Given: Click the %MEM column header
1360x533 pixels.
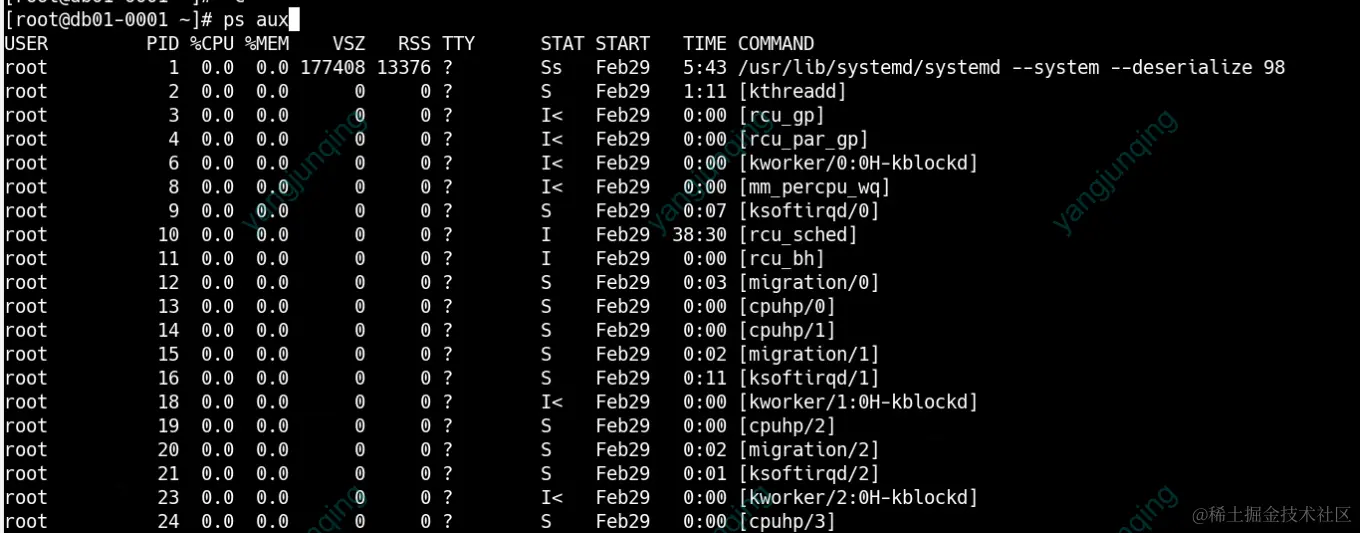Looking at the screenshot, I should 266,44.
